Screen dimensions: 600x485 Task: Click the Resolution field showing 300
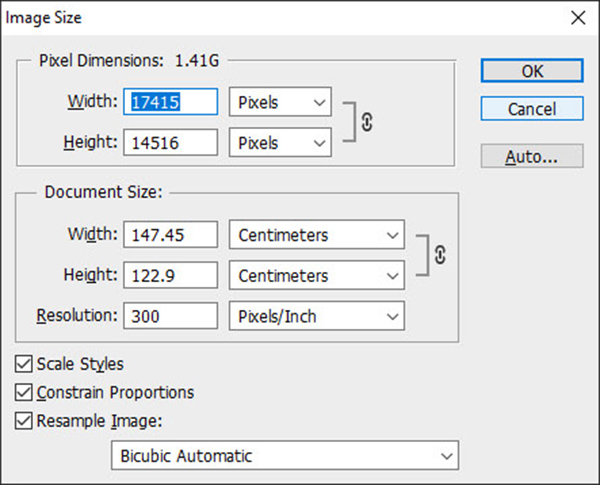(171, 316)
